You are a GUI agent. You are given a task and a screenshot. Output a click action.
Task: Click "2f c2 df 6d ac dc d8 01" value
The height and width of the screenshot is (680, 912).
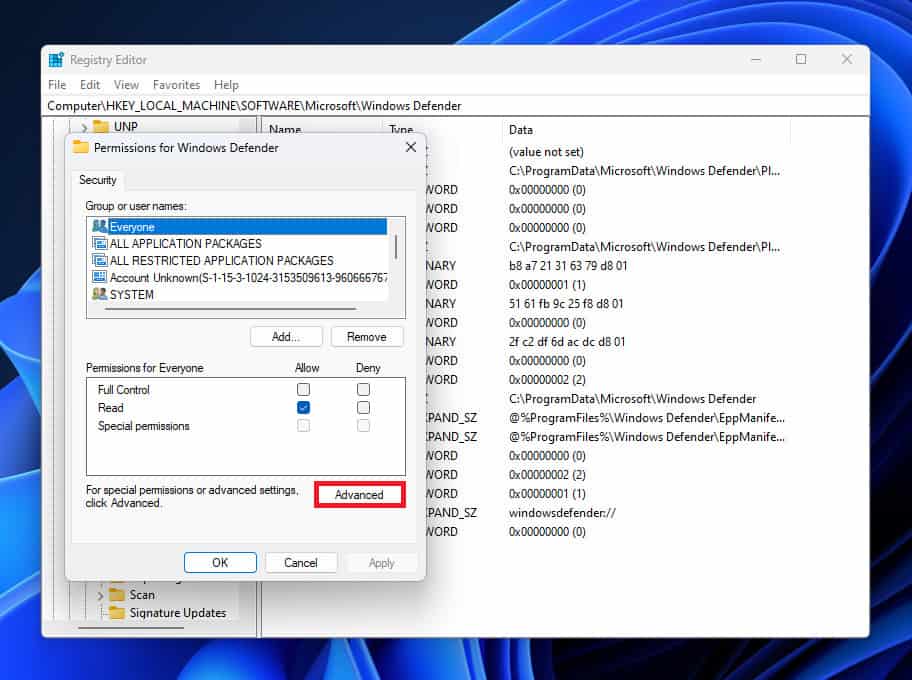tap(567, 341)
